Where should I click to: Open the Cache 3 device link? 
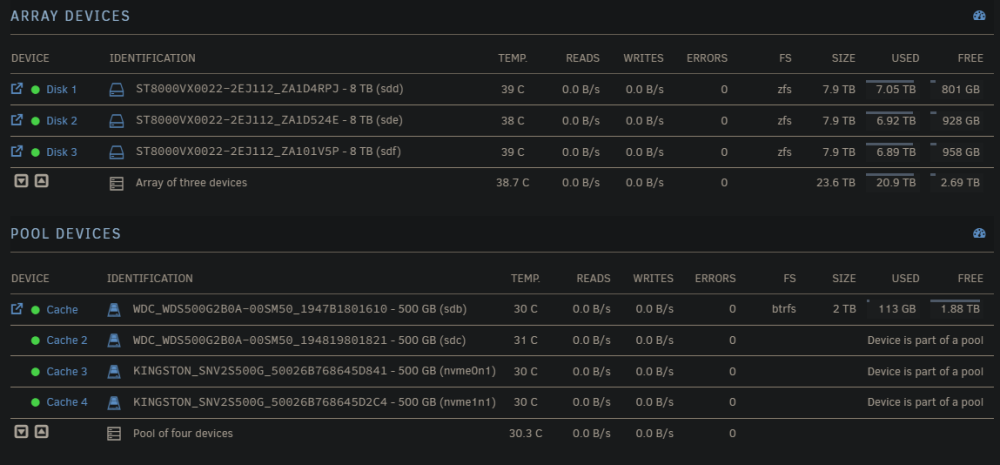click(x=67, y=371)
